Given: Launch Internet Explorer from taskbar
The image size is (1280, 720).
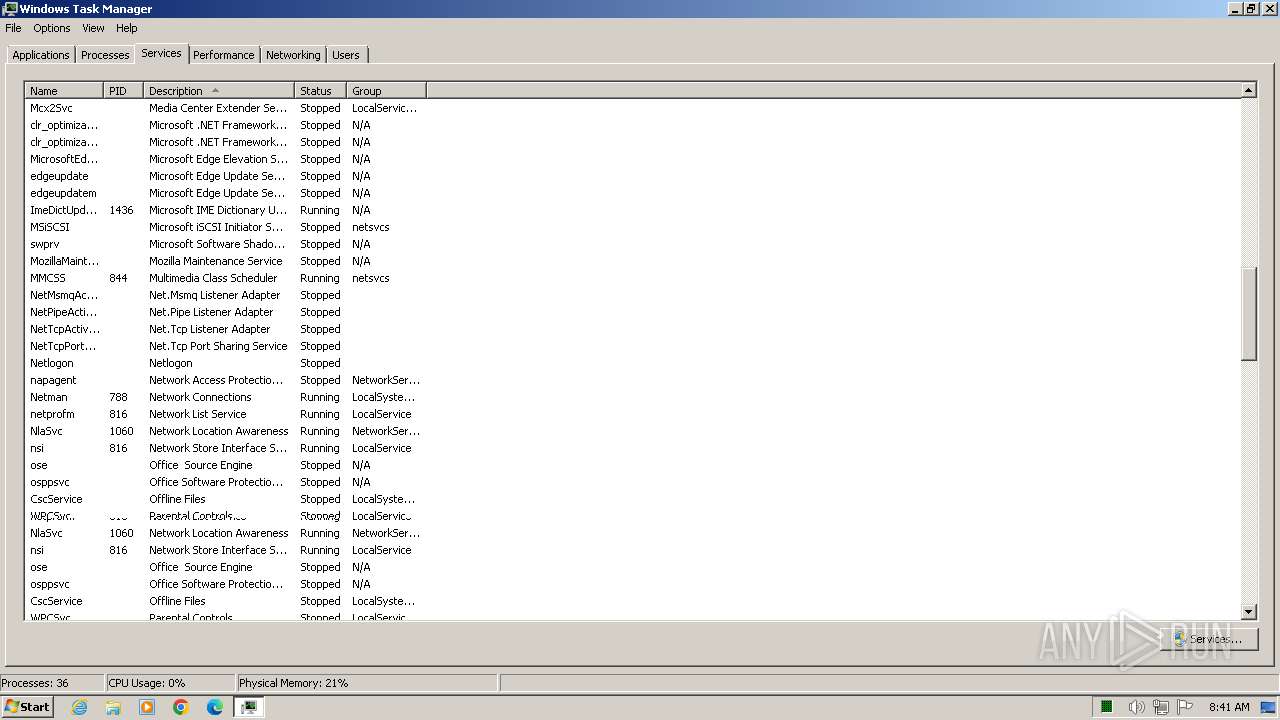Looking at the screenshot, I should tap(79, 707).
